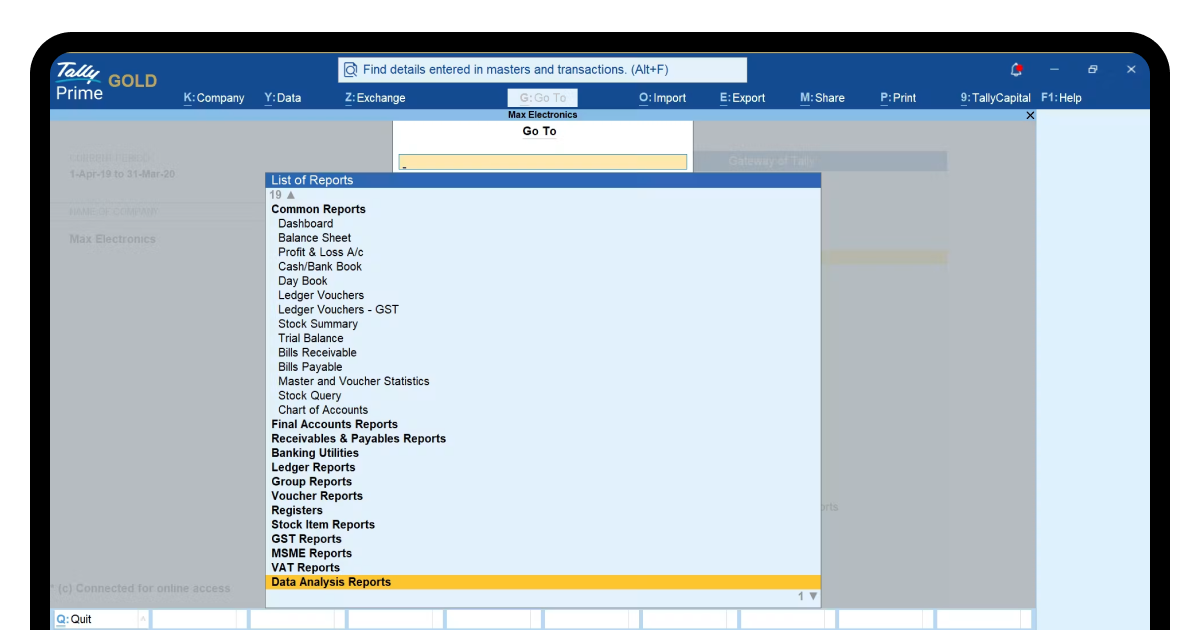Open the O: Import menu
Screen dimensions: 1200x630
coord(662,98)
